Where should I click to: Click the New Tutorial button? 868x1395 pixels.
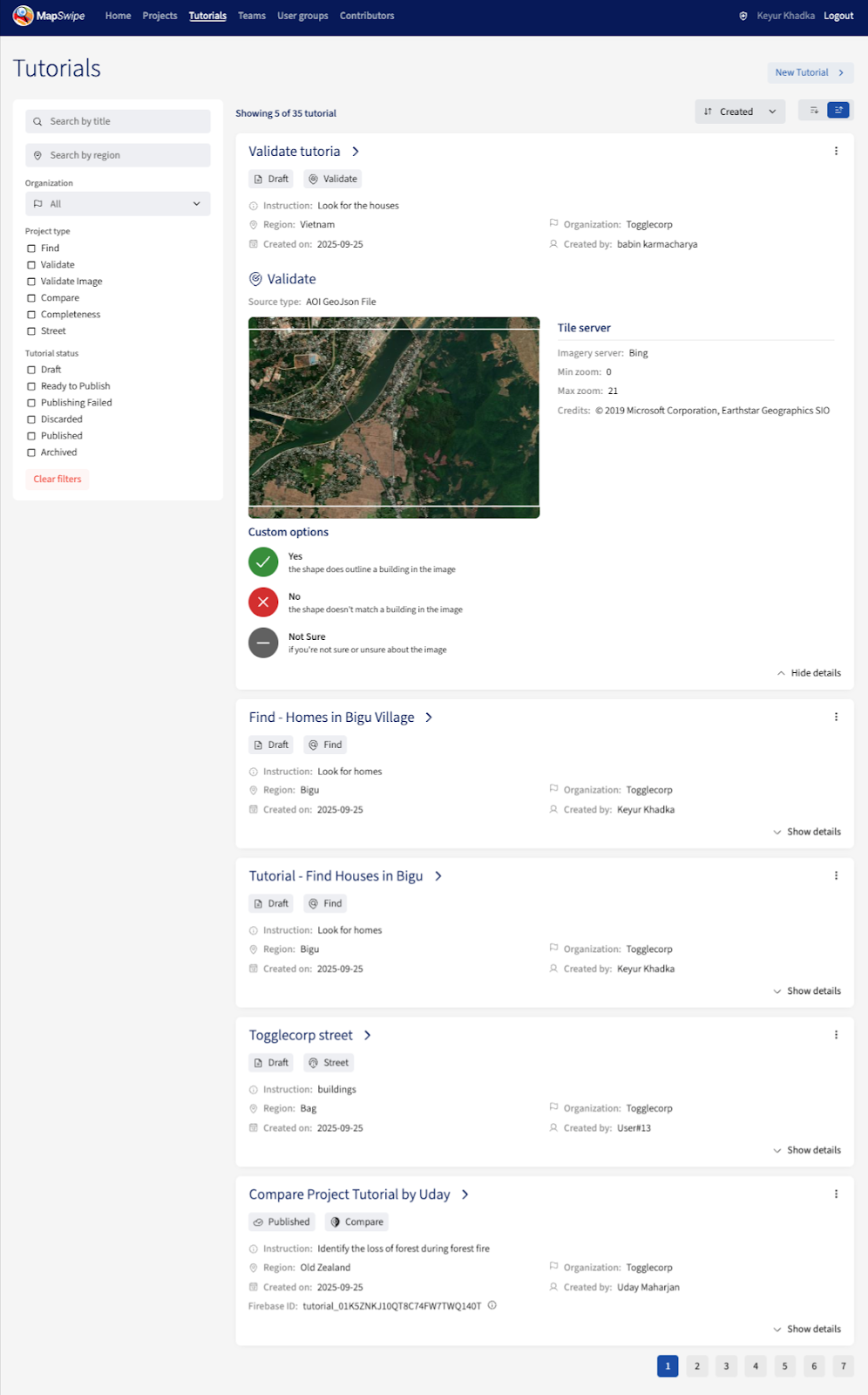pyautogui.click(x=810, y=72)
